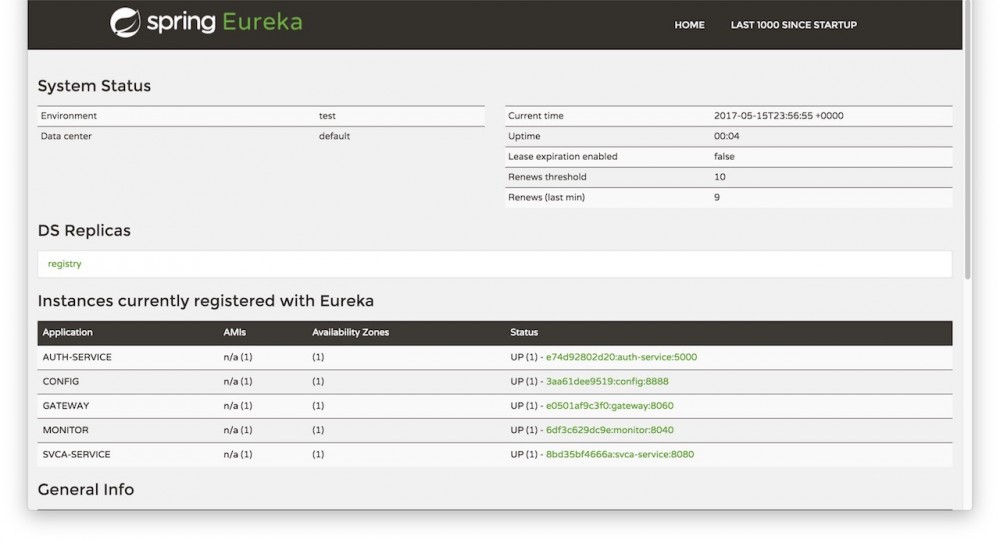Click the Application column header

point(68,333)
